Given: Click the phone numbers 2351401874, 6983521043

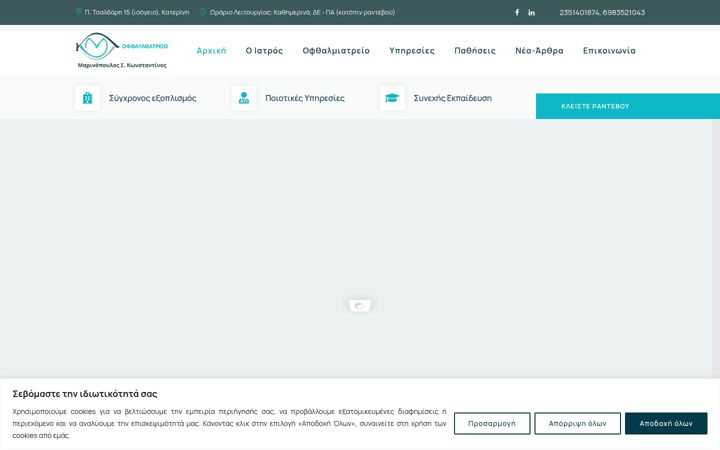Looking at the screenshot, I should (x=602, y=12).
